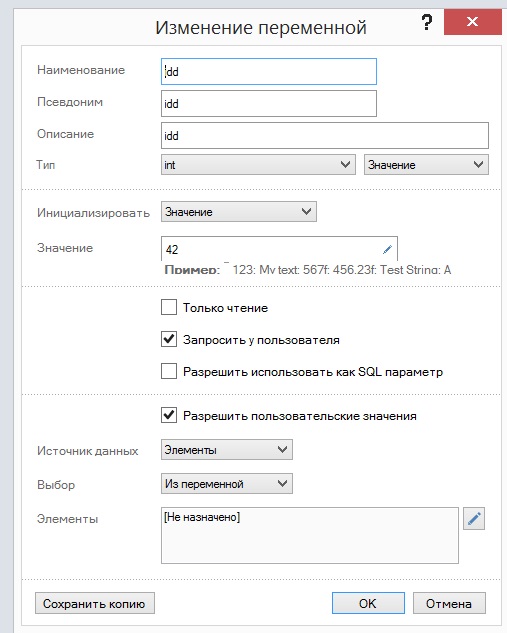The width and height of the screenshot is (507, 633).
Task: Expand the Значение dropdown next to the type
Action: point(426,165)
